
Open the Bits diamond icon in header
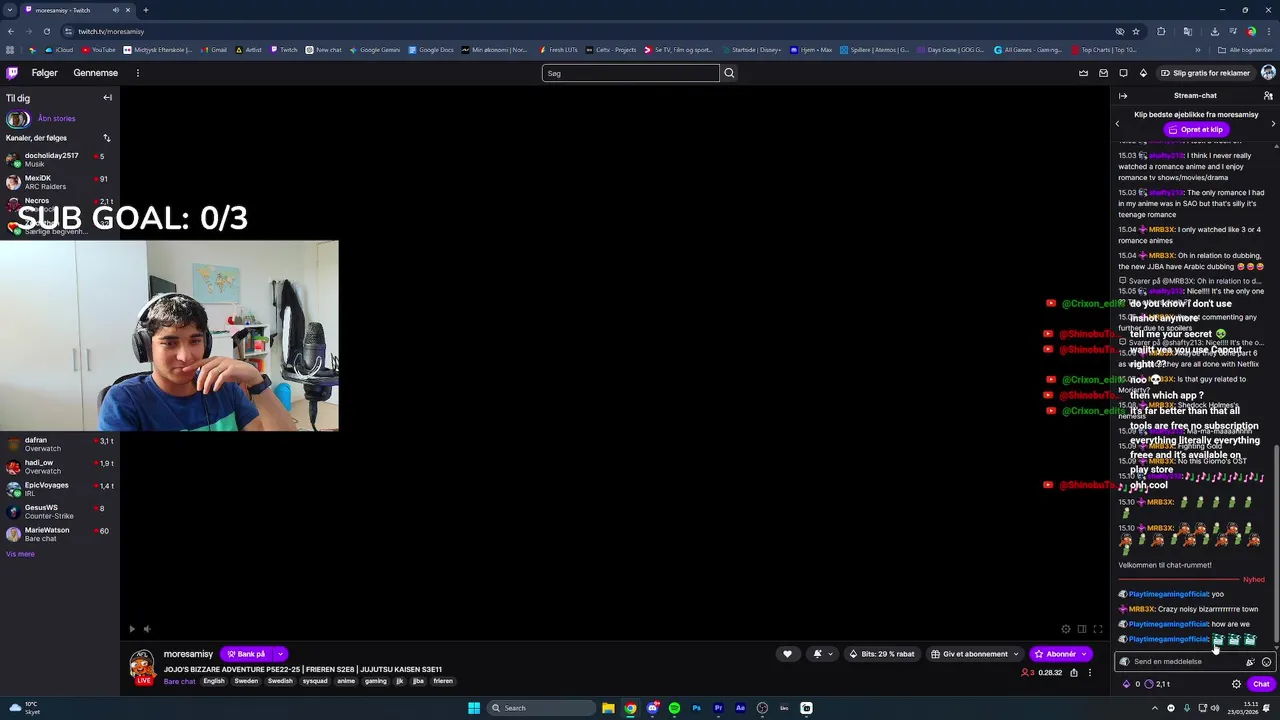click(1143, 73)
